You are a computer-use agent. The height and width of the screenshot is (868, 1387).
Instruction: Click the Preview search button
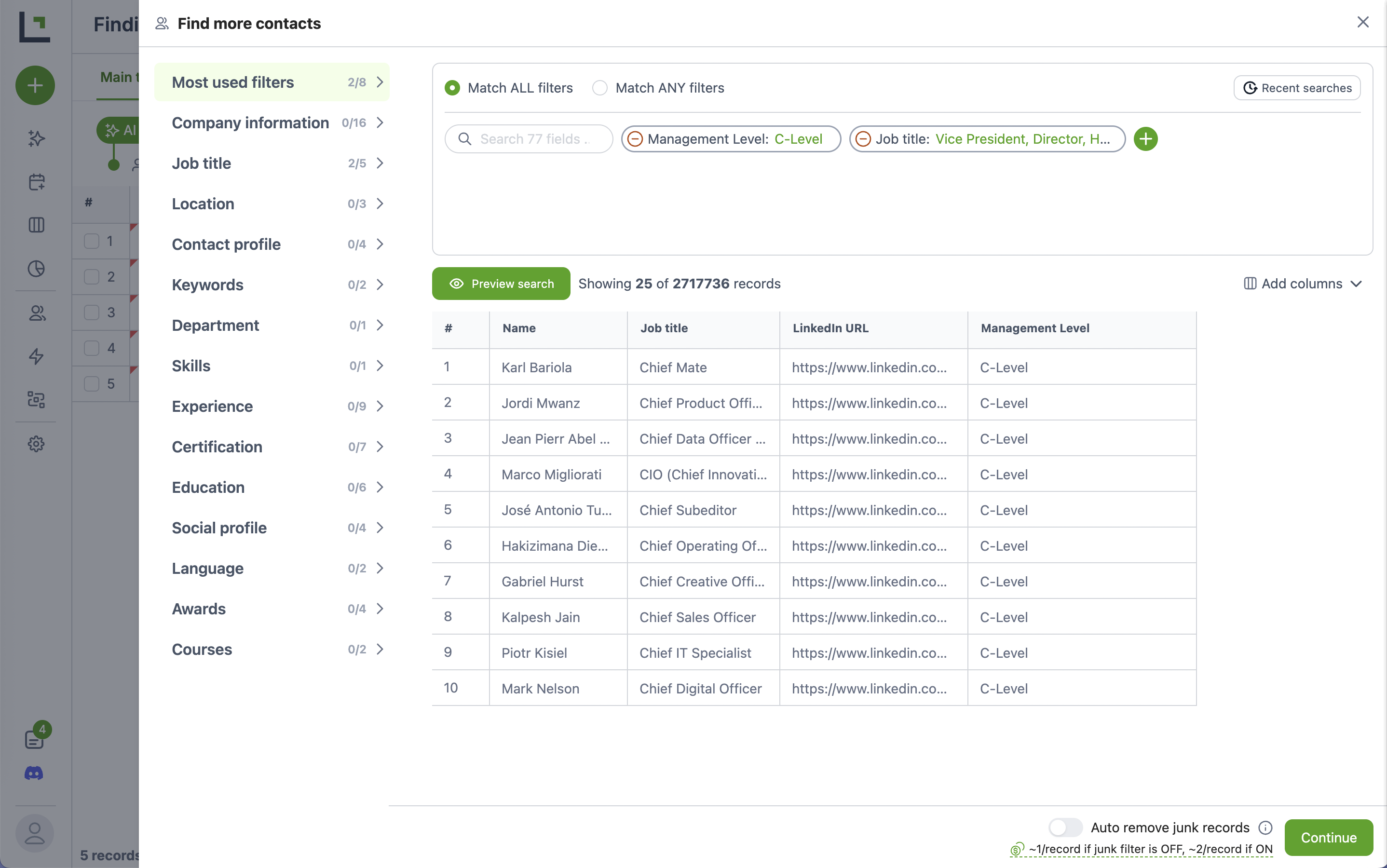501,284
